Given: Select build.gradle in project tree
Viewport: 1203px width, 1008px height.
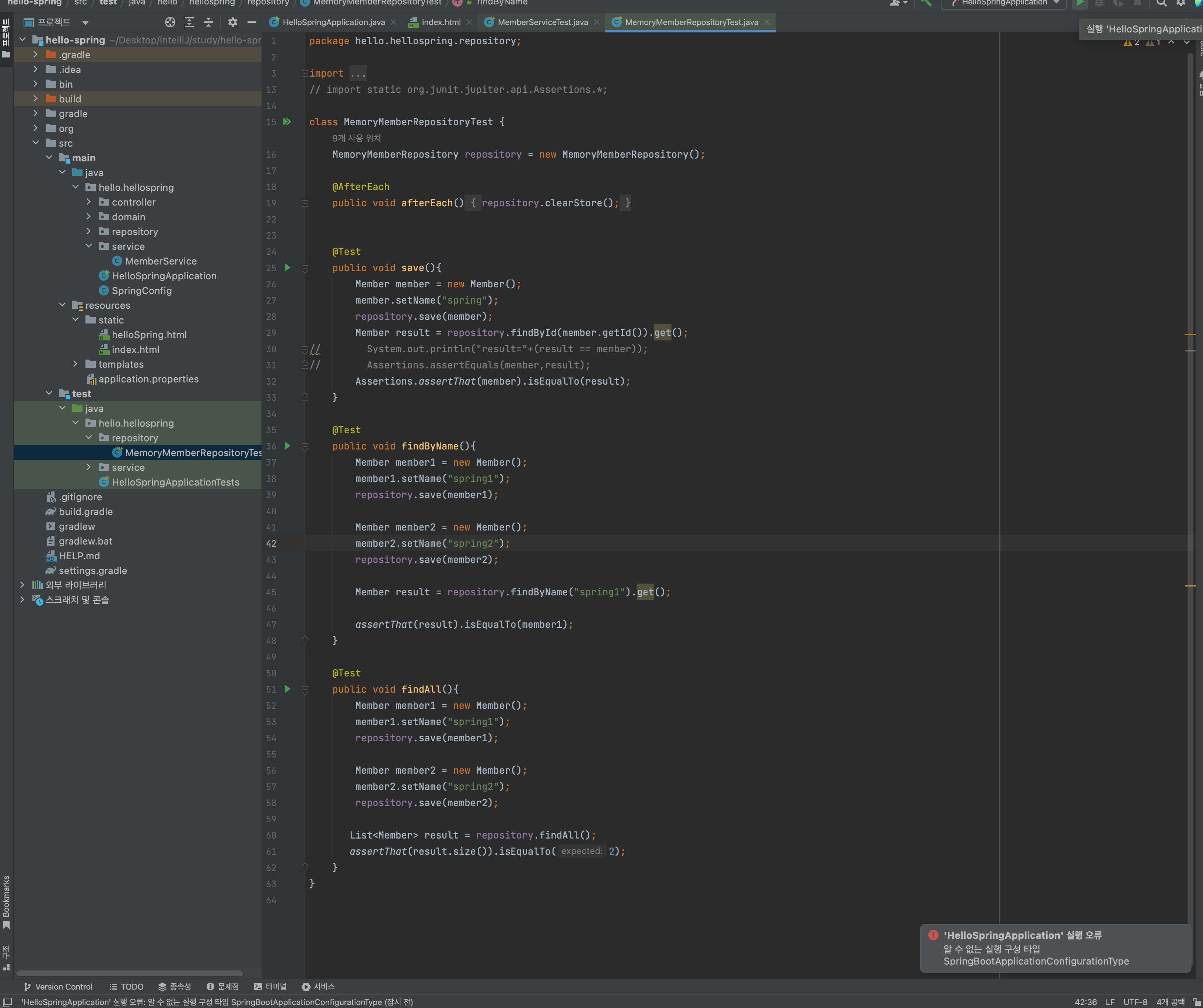Looking at the screenshot, I should (x=85, y=512).
